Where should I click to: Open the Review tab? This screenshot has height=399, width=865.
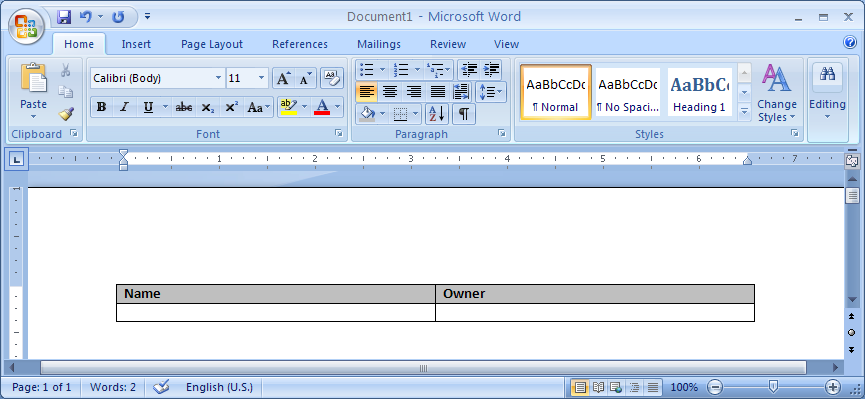[x=448, y=44]
